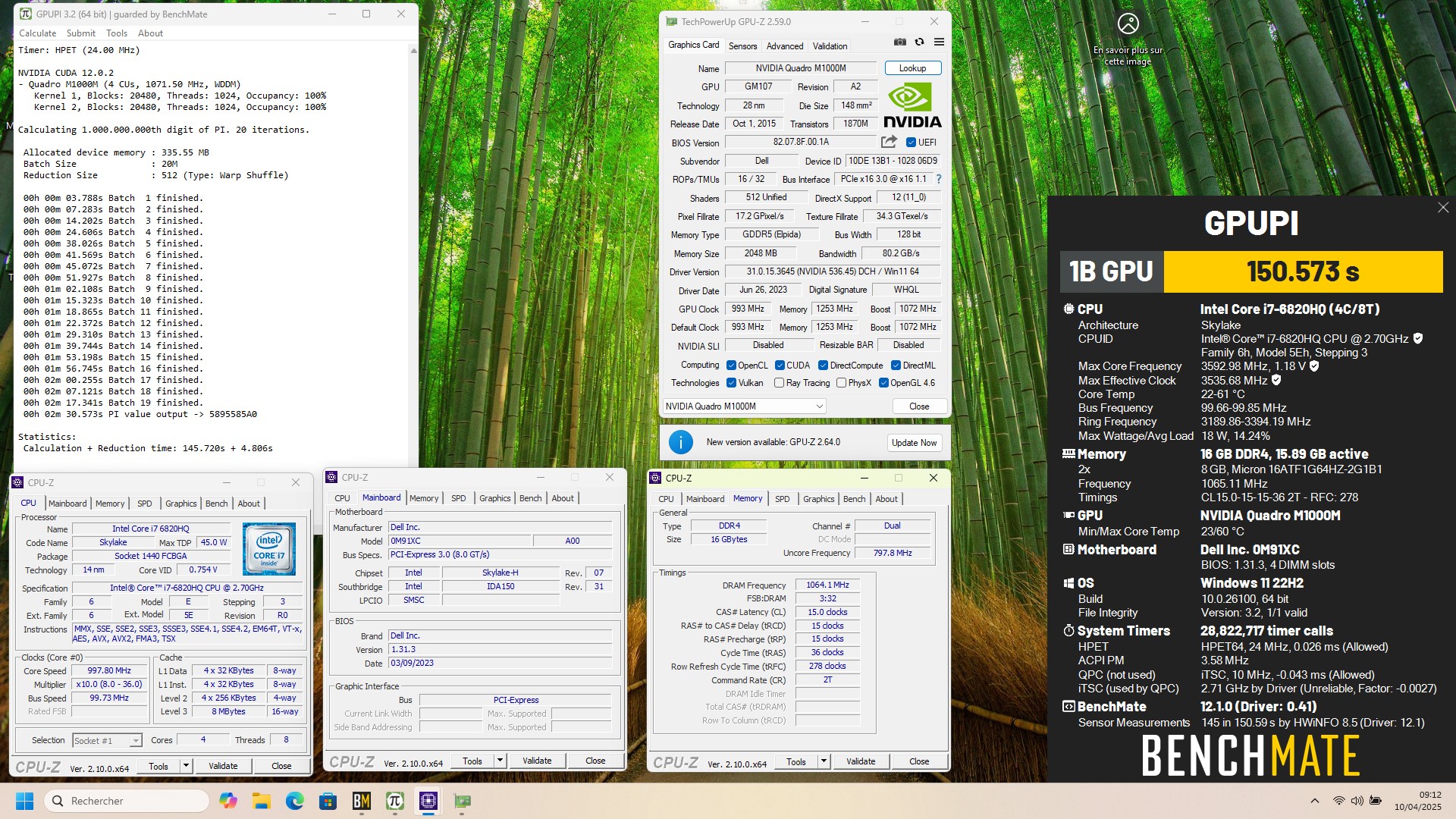Open the Graphics tab in the CPU-tab CPU-Z window
The image size is (1456, 819).
tap(180, 504)
